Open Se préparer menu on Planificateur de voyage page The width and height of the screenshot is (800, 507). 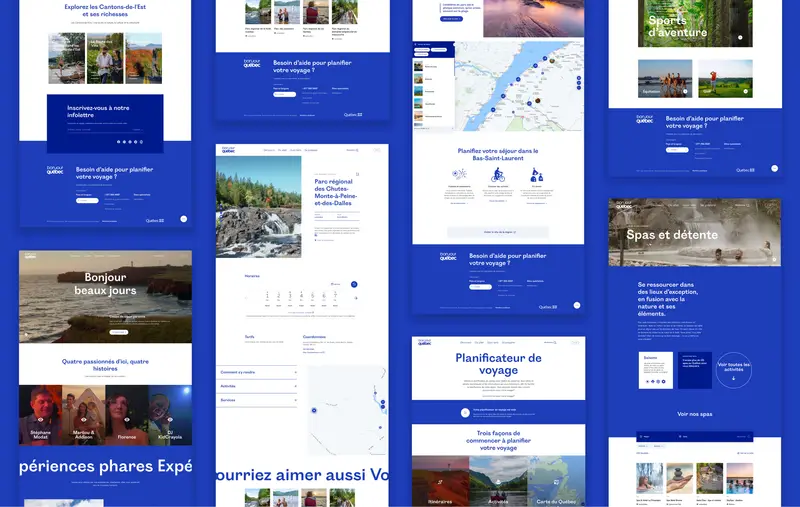click(x=508, y=342)
